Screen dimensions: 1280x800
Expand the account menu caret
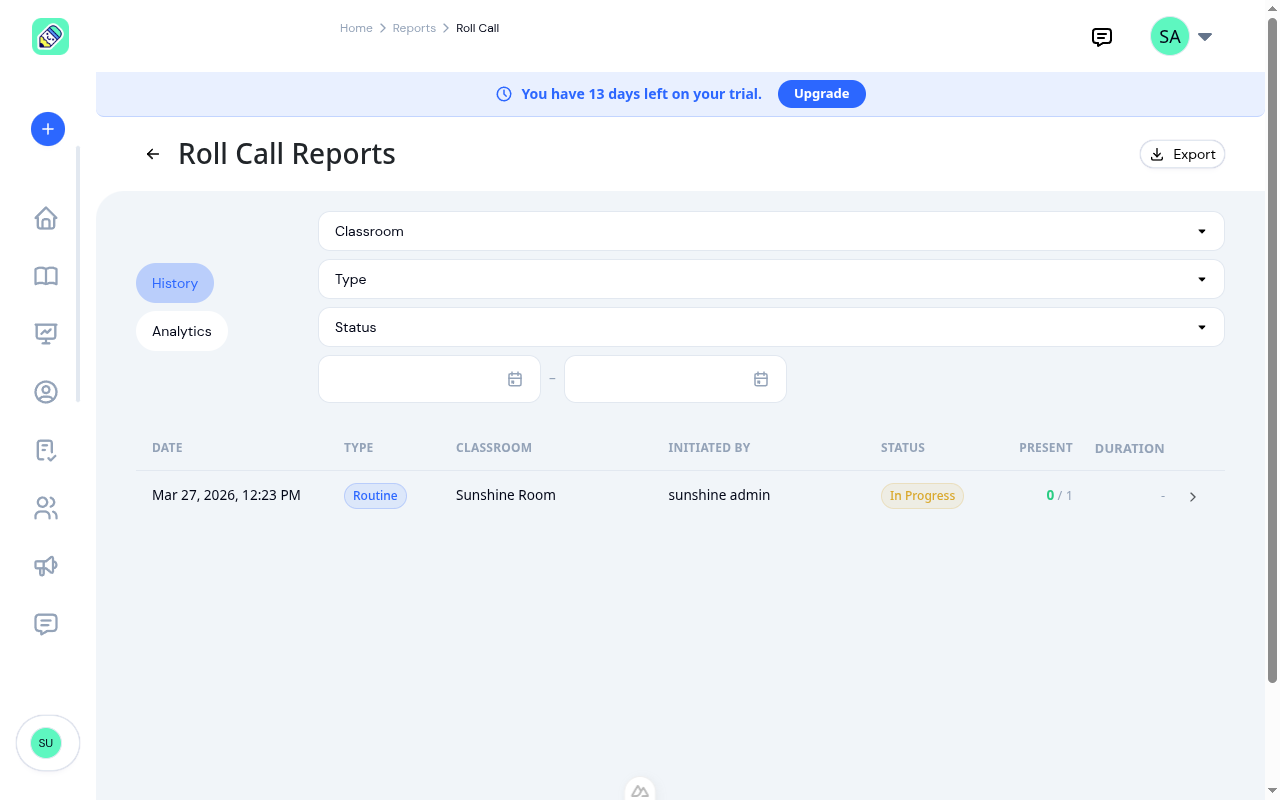1205,37
